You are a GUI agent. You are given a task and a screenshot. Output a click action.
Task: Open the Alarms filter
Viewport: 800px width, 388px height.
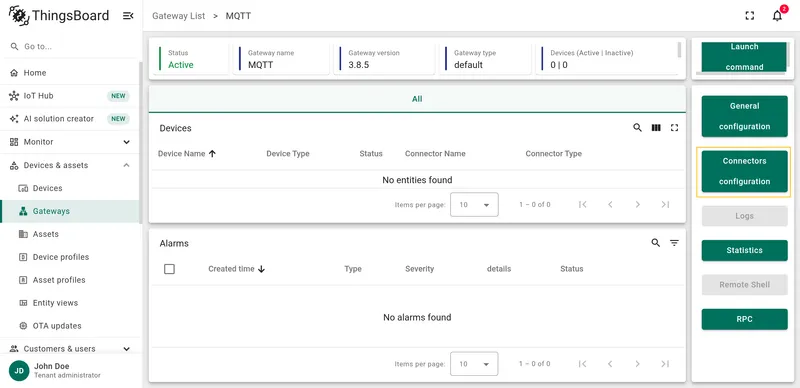(674, 243)
